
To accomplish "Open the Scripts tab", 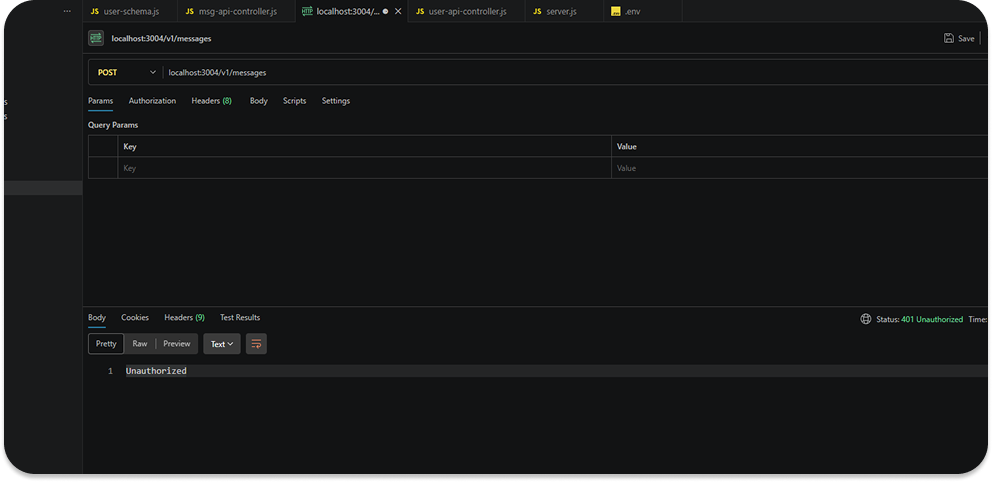I will click(294, 101).
